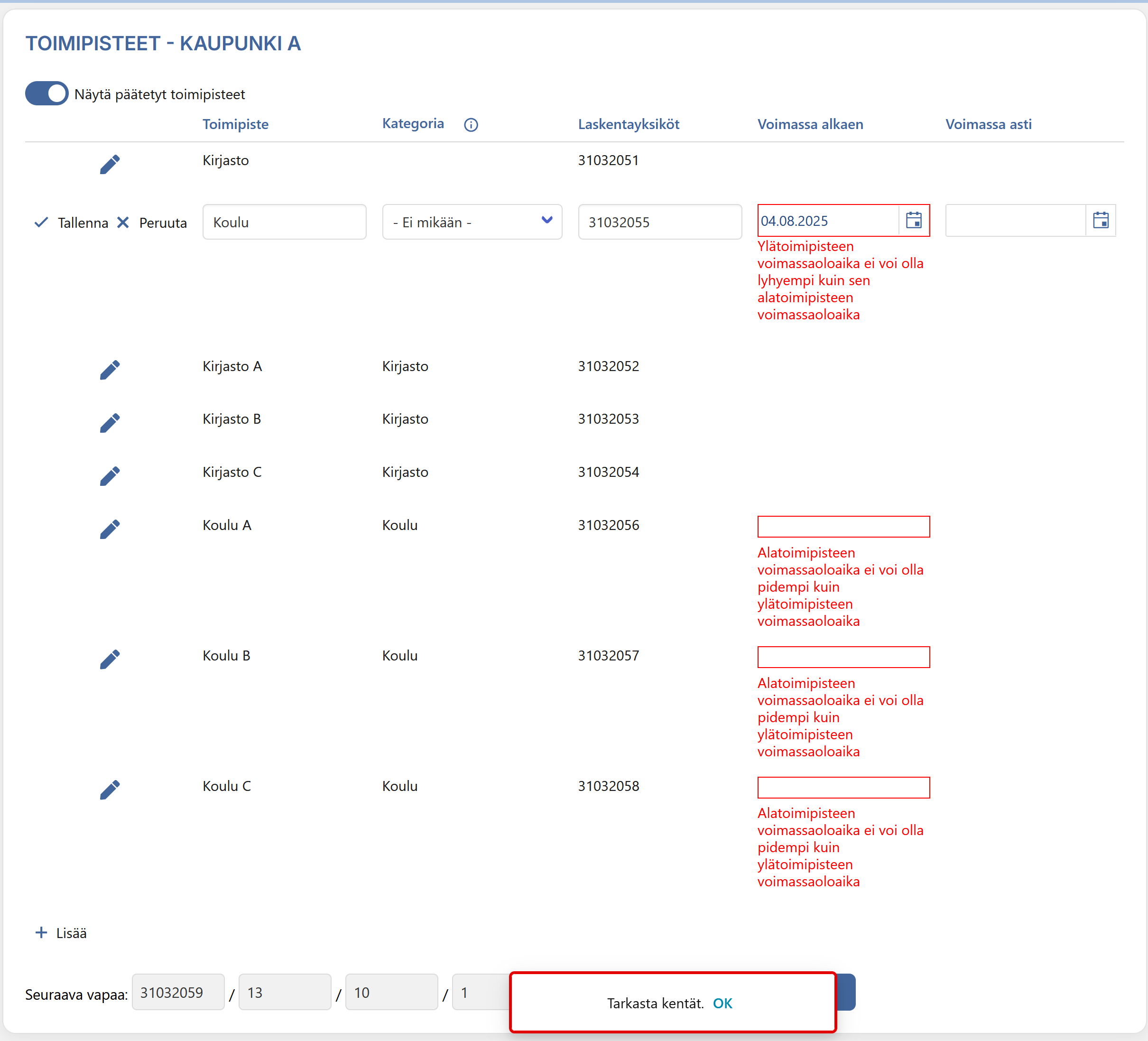Edit the Koulu A row pencil icon
Screen dimensions: 1148x1041
(x=110, y=529)
